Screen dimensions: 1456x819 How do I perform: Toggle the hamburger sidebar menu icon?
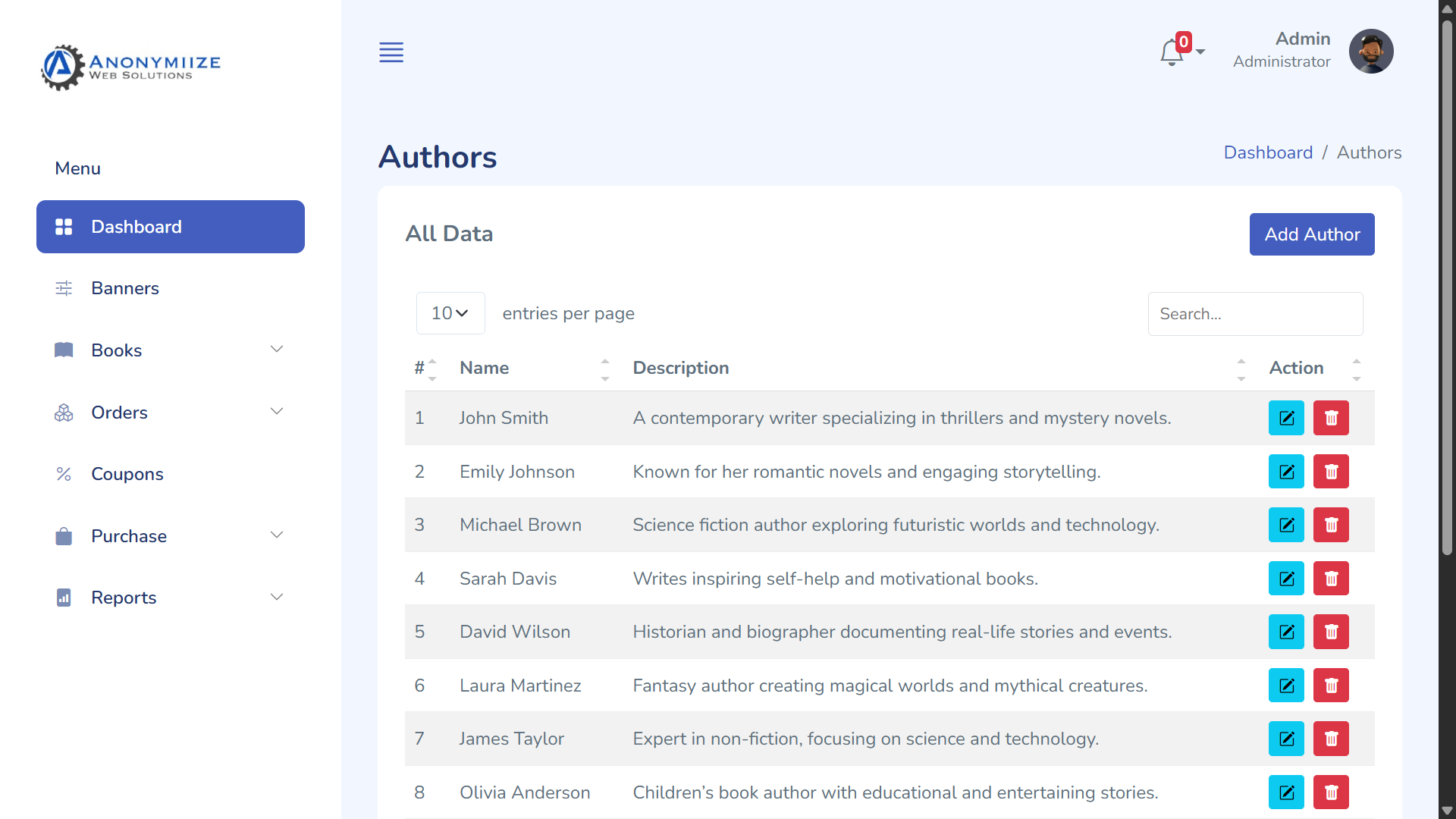tap(391, 52)
